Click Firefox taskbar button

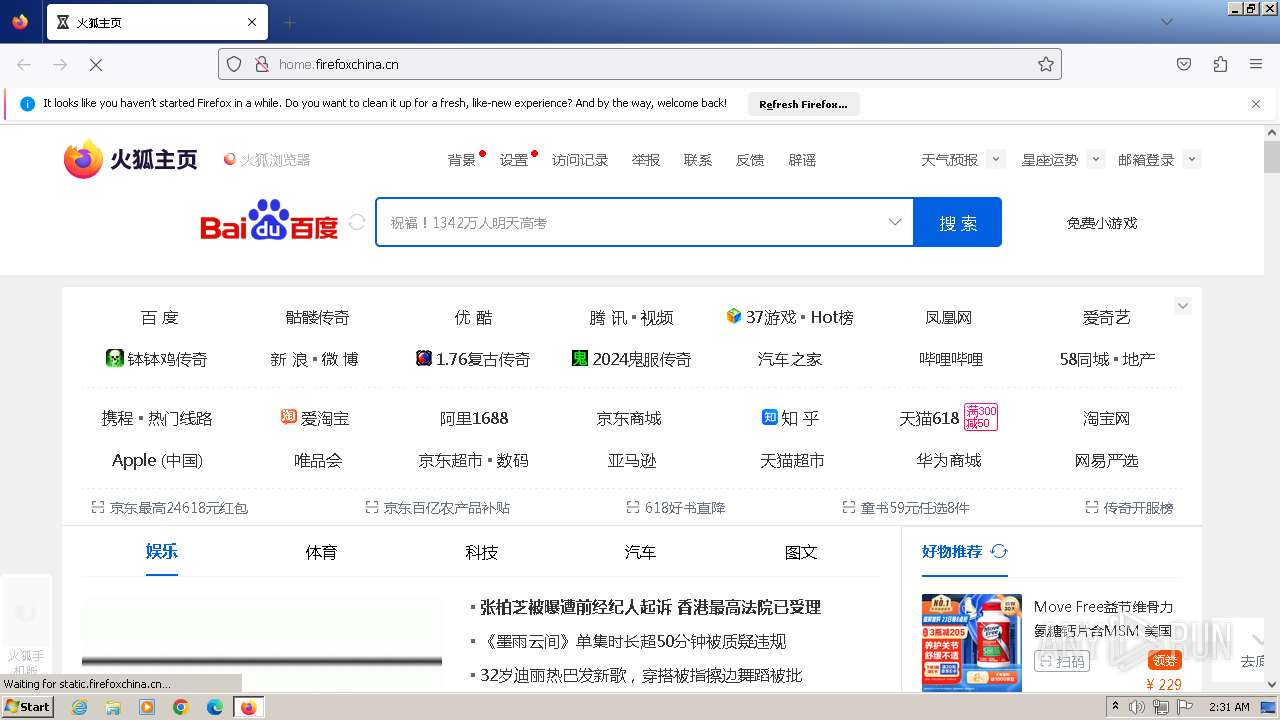click(248, 707)
